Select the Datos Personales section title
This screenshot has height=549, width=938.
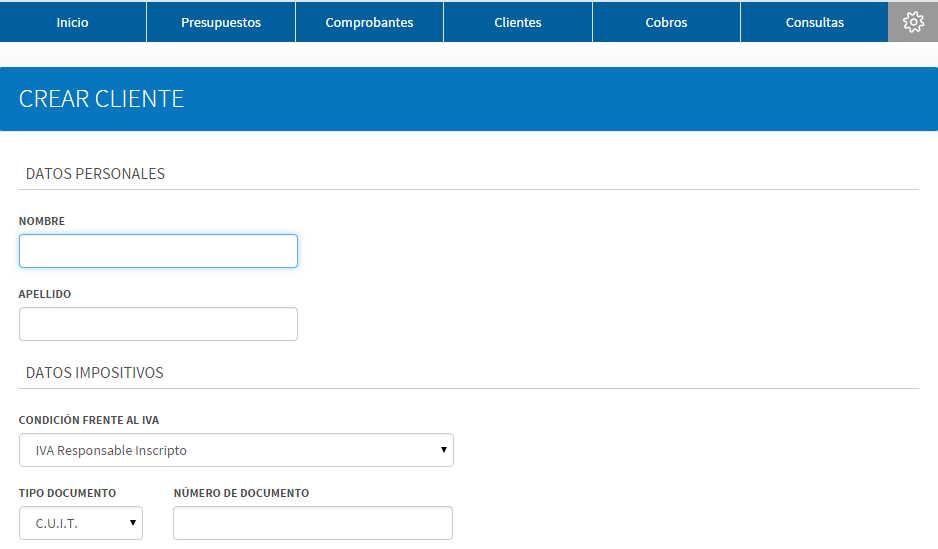pyautogui.click(x=95, y=173)
